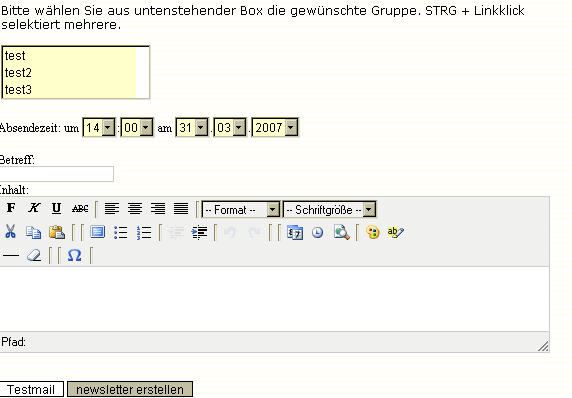572x398 pixels.
Task: Insert a numbered list
Action: 144,232
